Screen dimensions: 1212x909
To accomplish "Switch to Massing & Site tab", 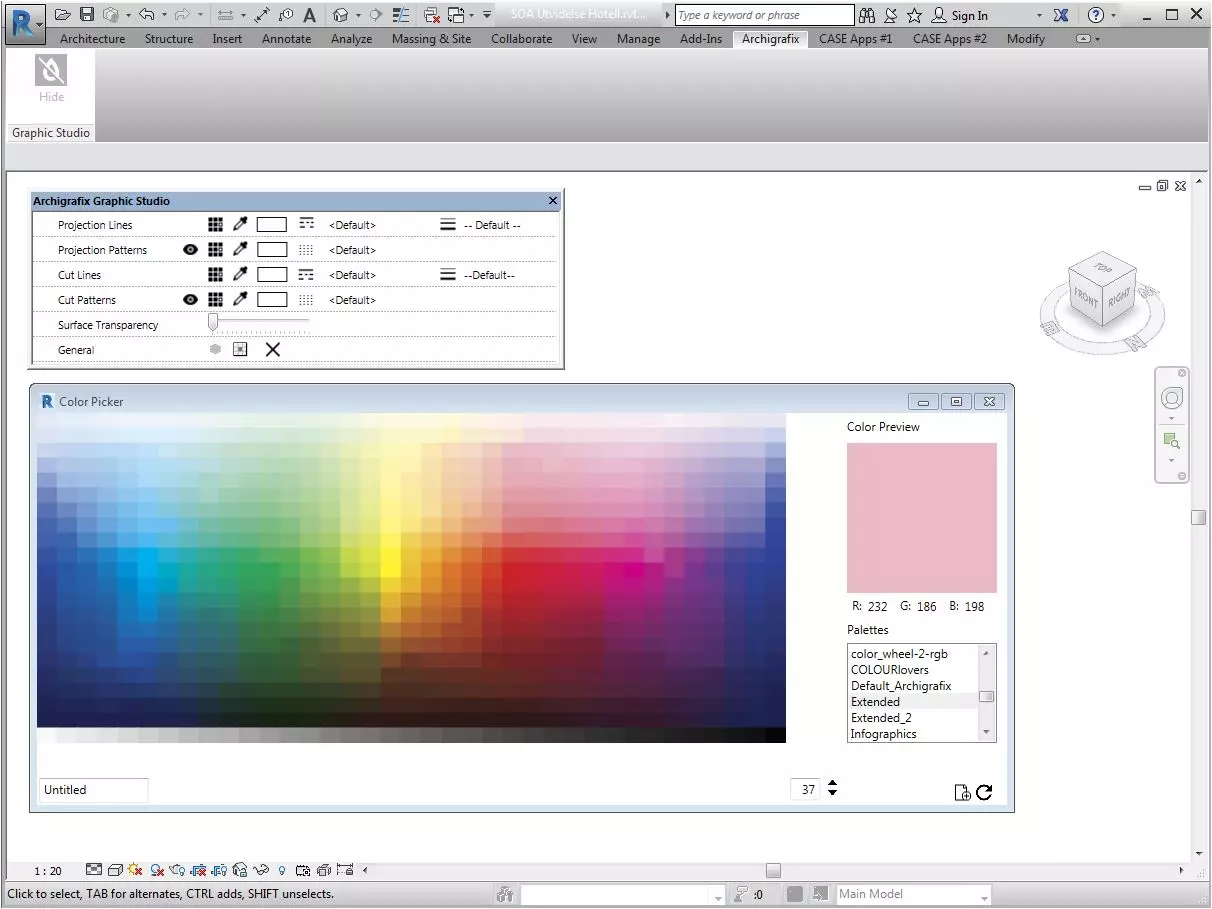I will (x=432, y=39).
